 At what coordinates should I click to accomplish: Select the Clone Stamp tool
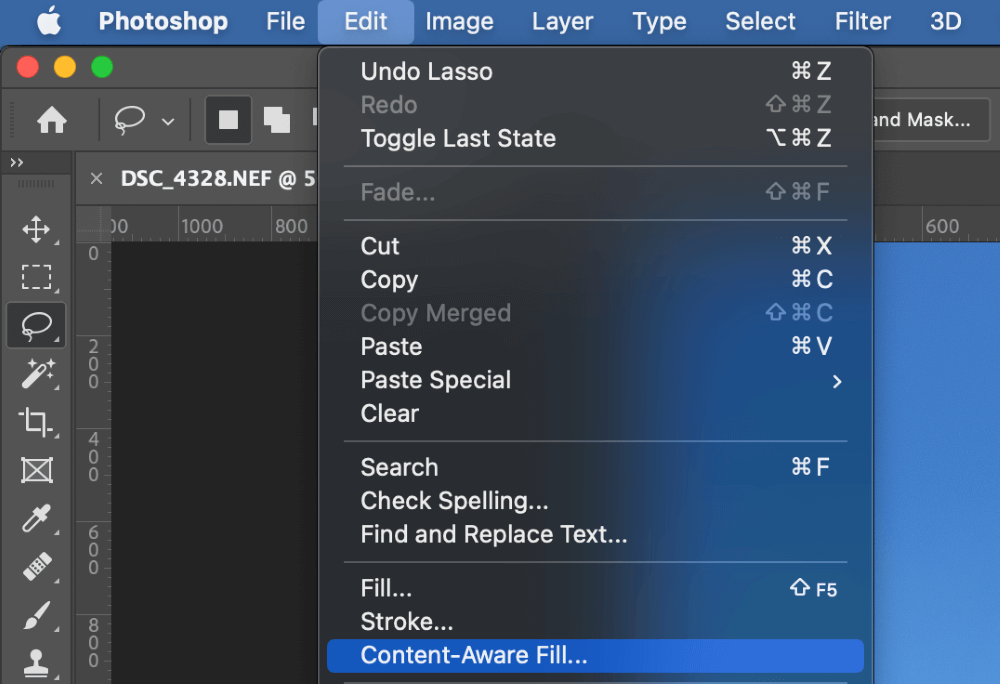click(36, 663)
